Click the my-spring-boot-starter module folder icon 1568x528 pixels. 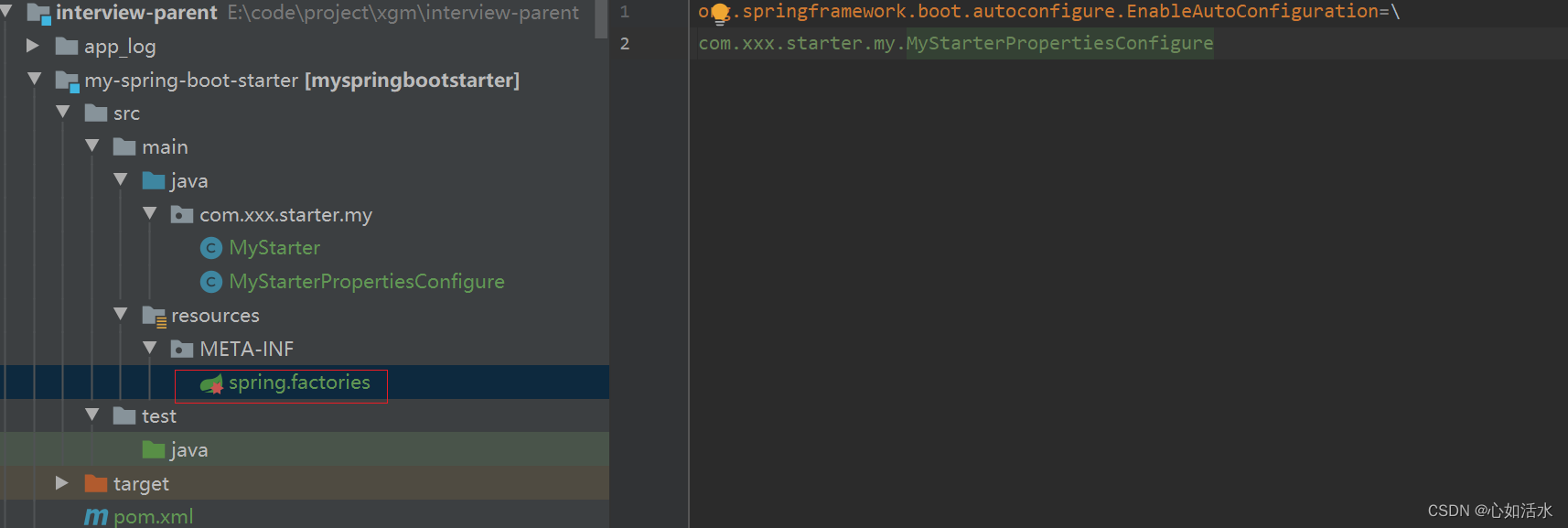click(x=67, y=81)
